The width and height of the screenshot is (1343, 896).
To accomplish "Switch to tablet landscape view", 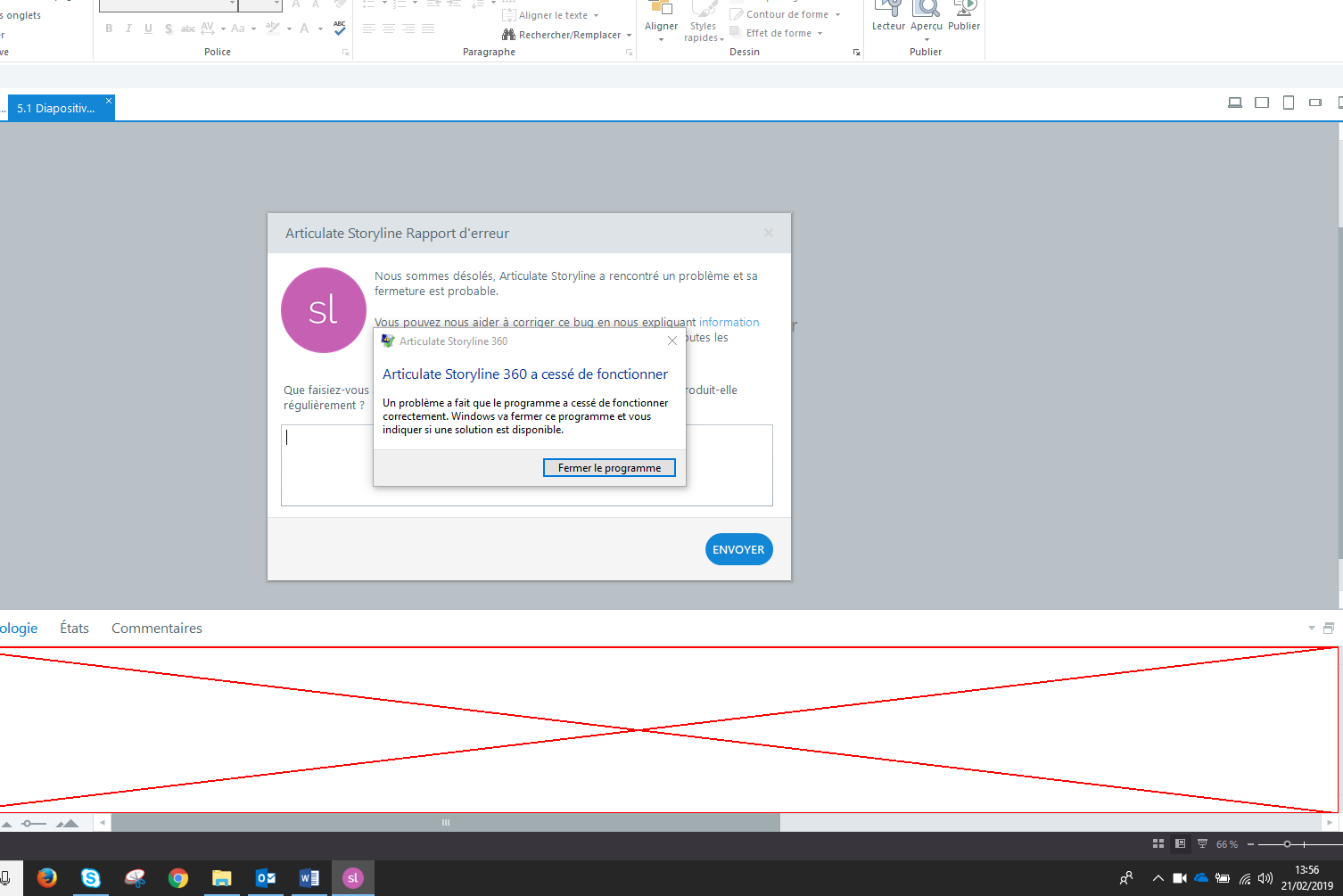I will 1262,103.
